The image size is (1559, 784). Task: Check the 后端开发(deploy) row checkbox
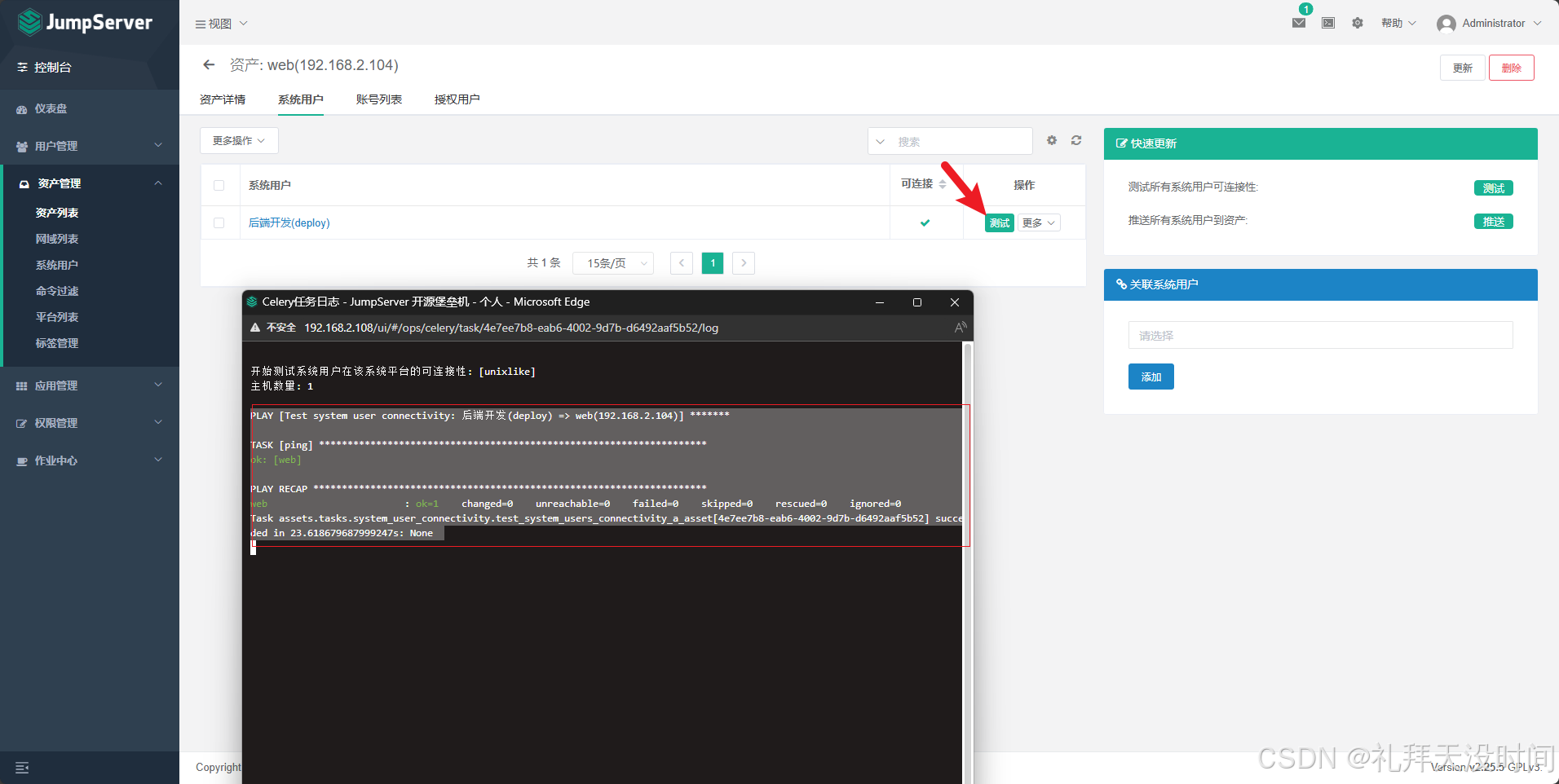click(219, 222)
